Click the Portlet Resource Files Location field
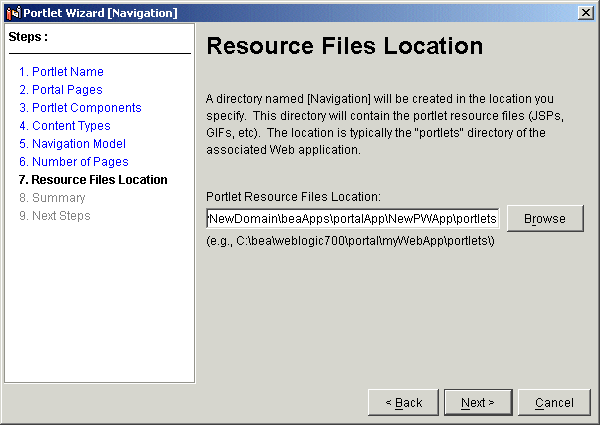 (352, 218)
